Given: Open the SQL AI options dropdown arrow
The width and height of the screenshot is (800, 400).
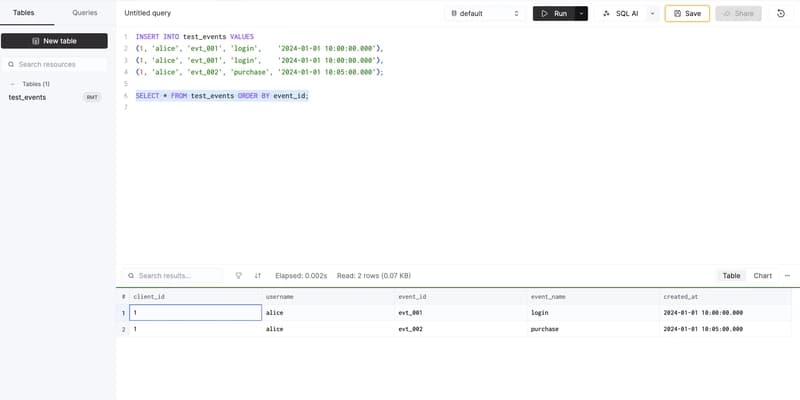Looking at the screenshot, I should [652, 14].
